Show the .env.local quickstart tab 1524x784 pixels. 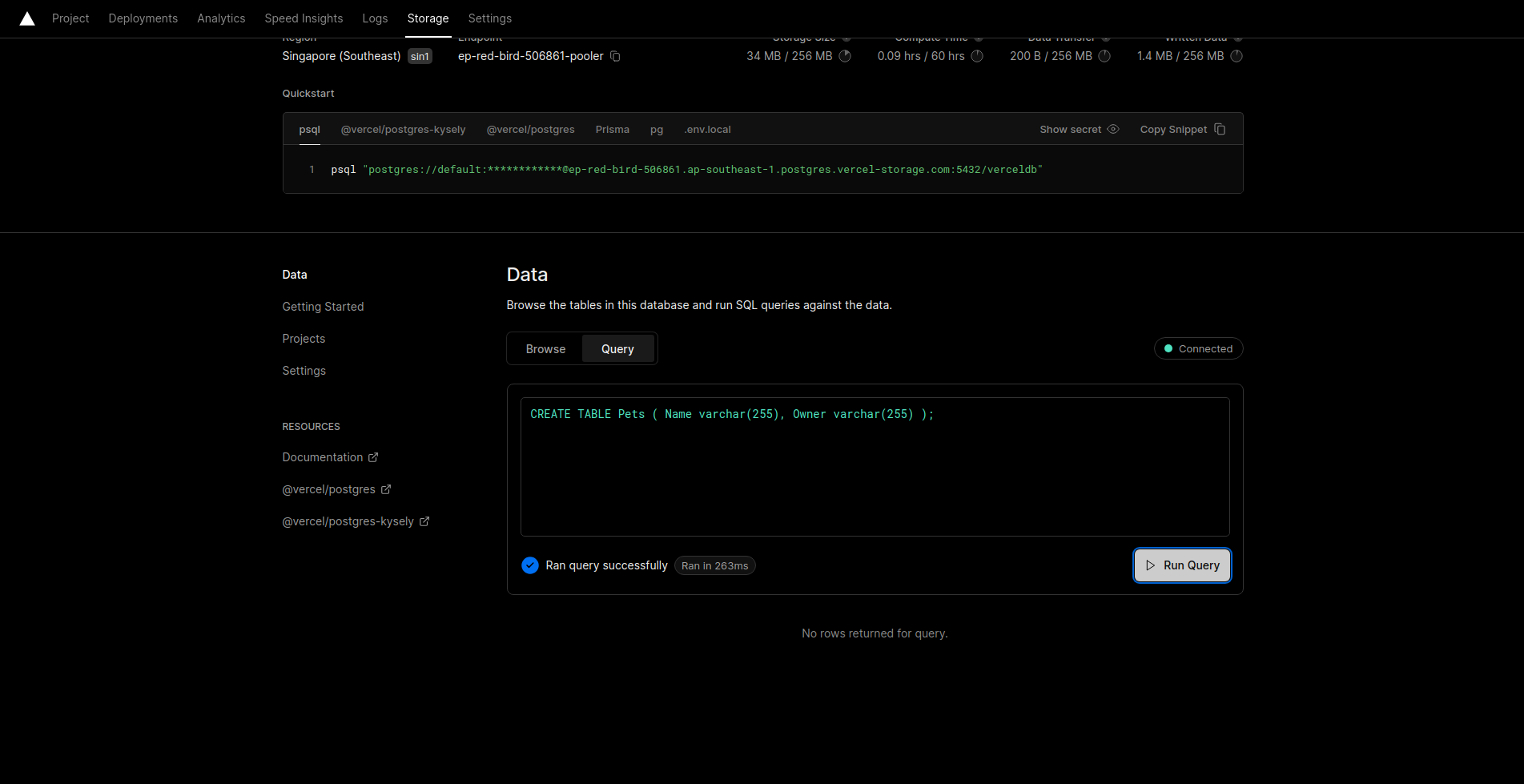pyautogui.click(x=707, y=130)
